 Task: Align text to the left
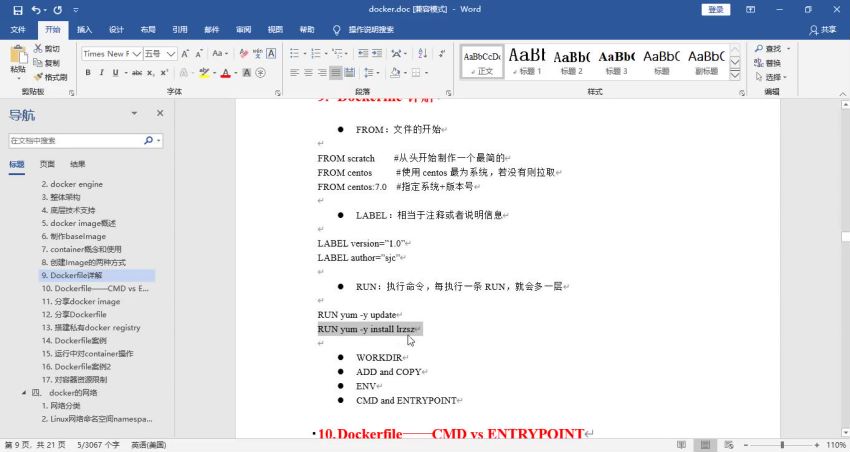point(294,73)
